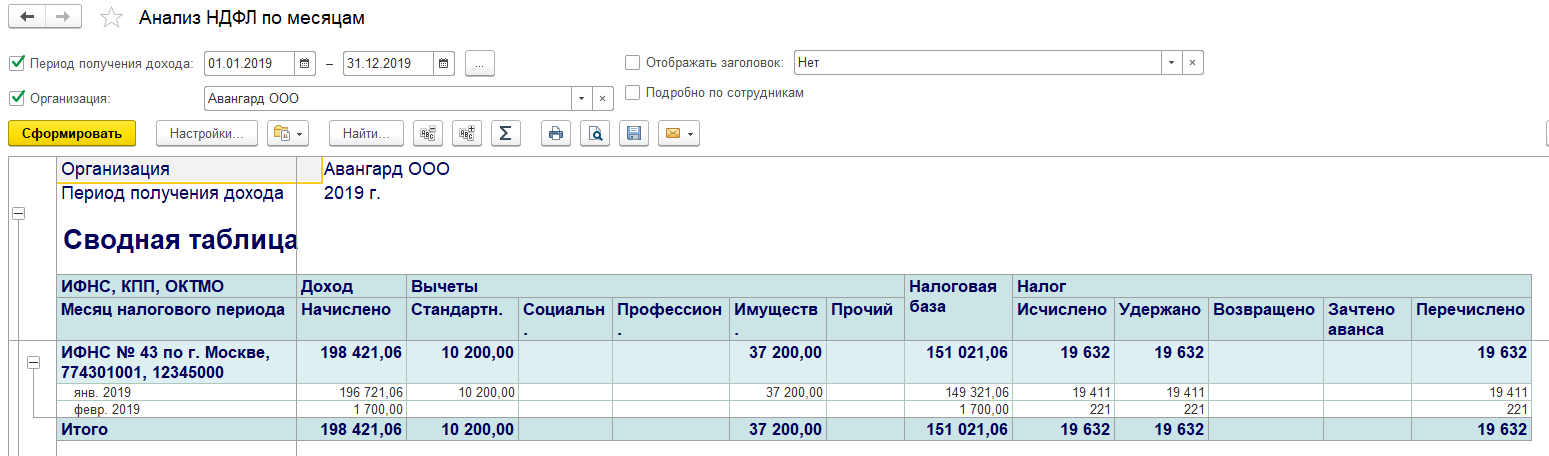Calculate sum of selected cells
1549x456 pixels.
[505, 133]
